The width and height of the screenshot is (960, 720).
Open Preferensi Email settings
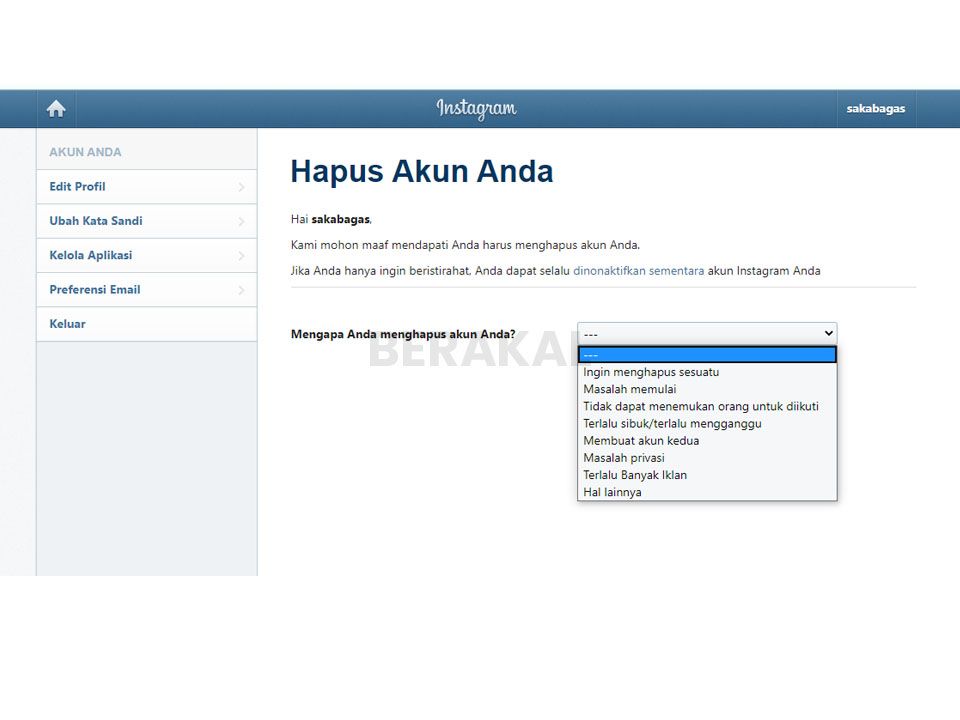coord(146,290)
